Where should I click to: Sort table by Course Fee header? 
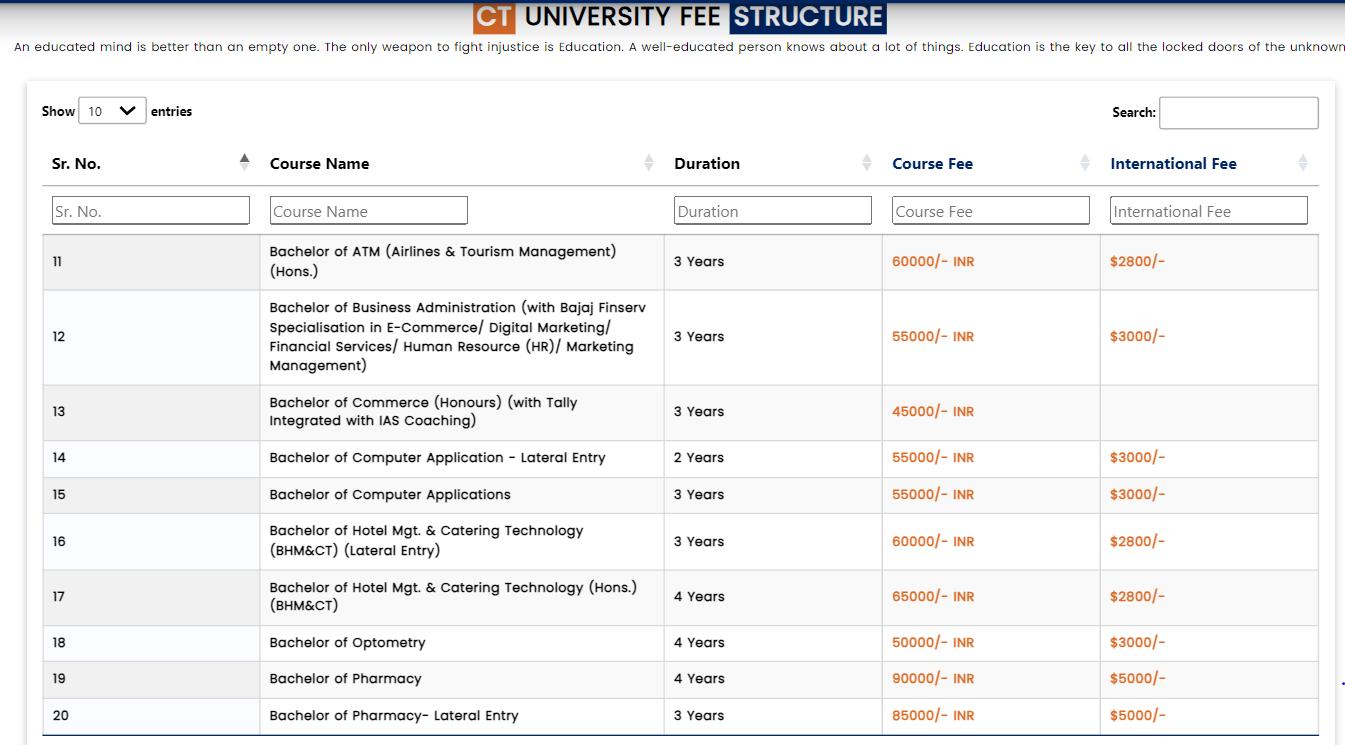(x=991, y=163)
